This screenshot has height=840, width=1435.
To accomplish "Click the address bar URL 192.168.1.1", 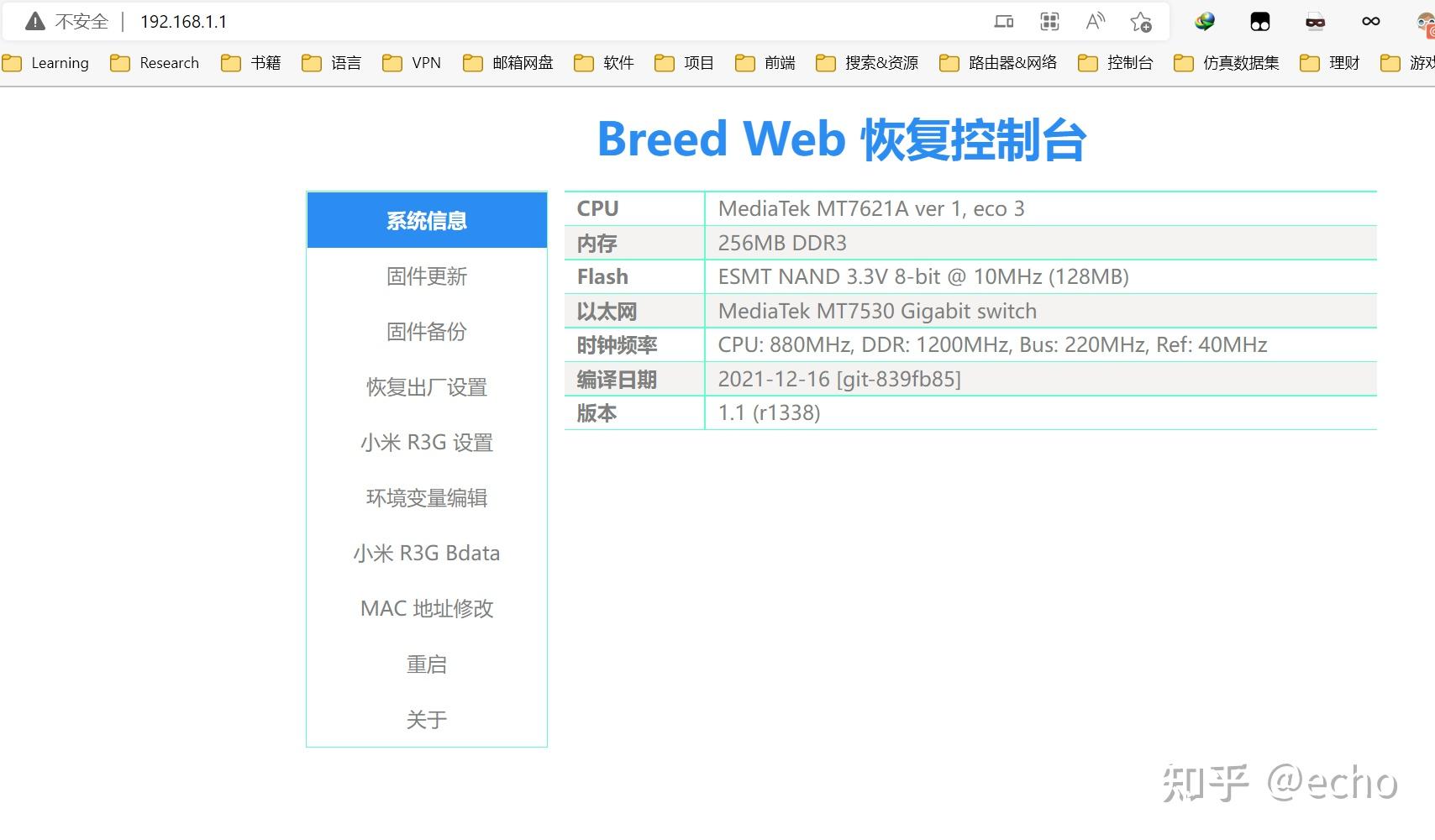I will pyautogui.click(x=183, y=22).
